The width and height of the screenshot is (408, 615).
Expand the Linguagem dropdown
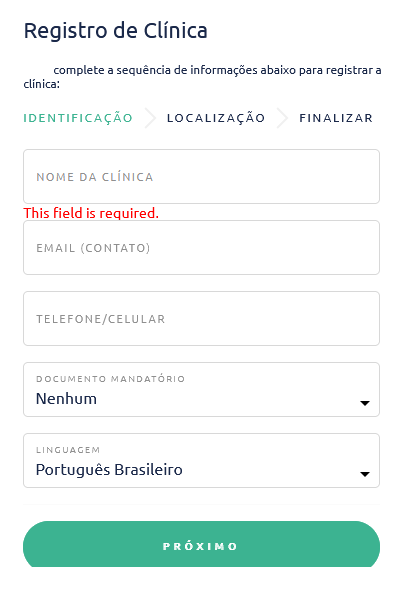(x=201, y=460)
